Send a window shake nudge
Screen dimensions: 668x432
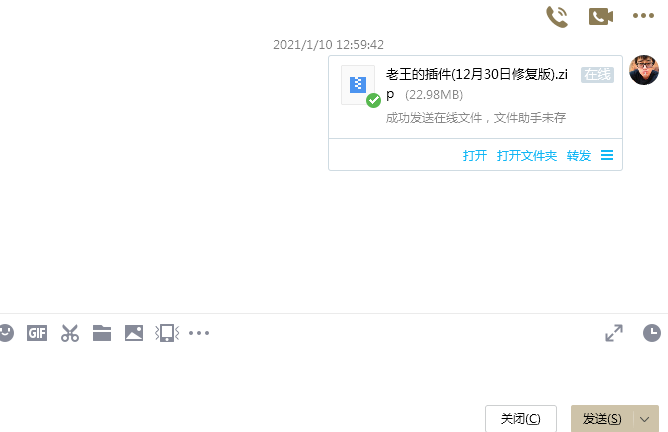coord(167,333)
